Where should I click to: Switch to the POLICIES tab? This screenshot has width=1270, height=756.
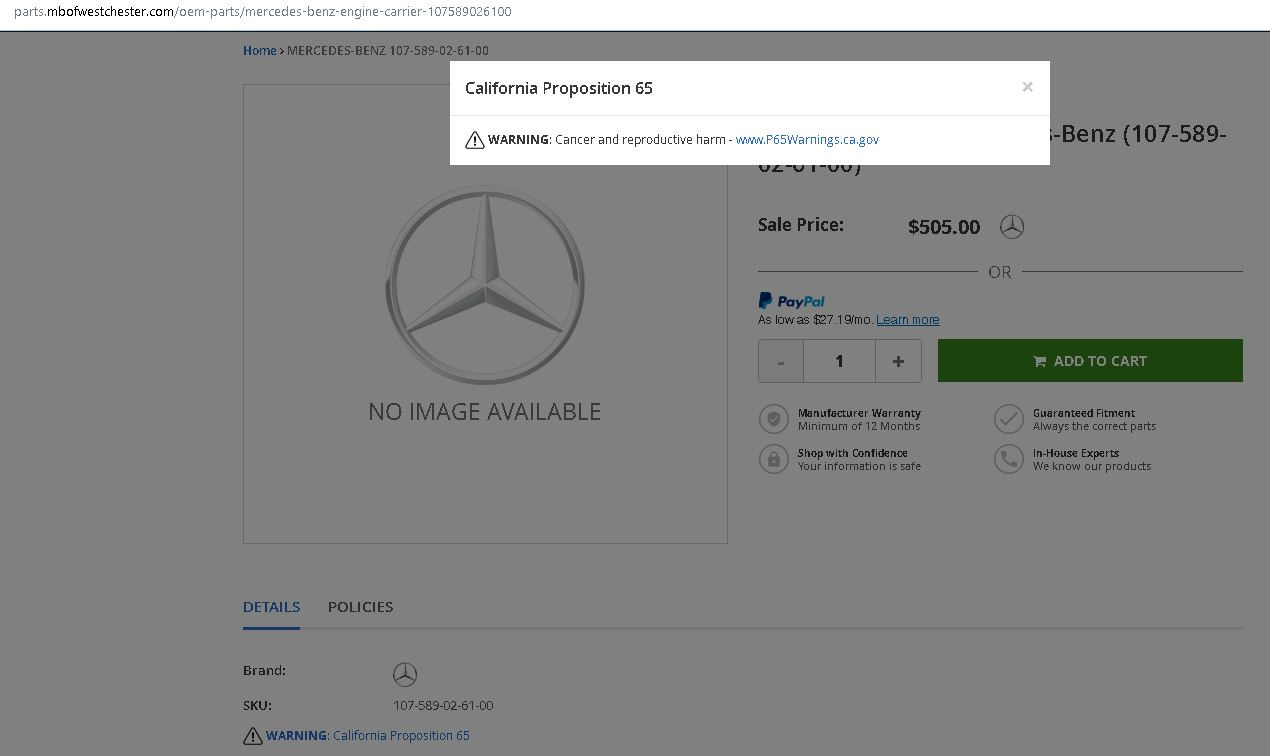pos(360,607)
